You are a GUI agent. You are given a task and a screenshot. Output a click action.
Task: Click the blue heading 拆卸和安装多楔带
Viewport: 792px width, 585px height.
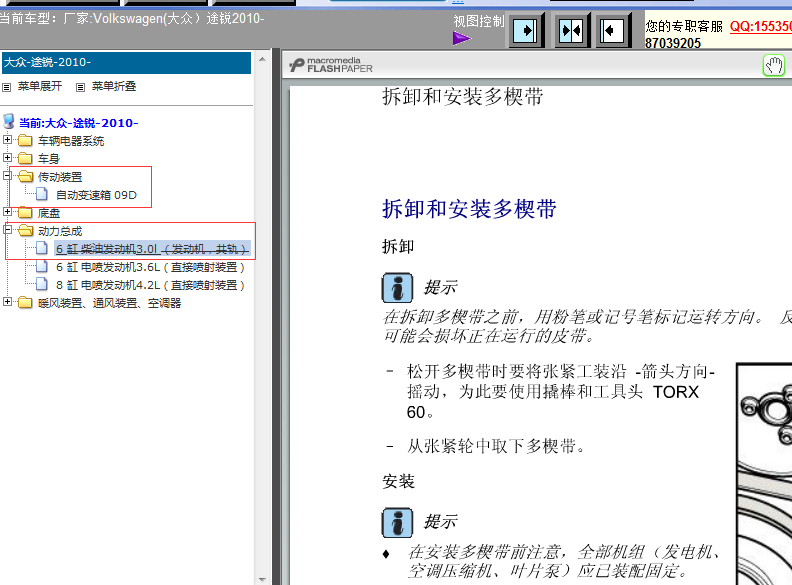tap(469, 209)
